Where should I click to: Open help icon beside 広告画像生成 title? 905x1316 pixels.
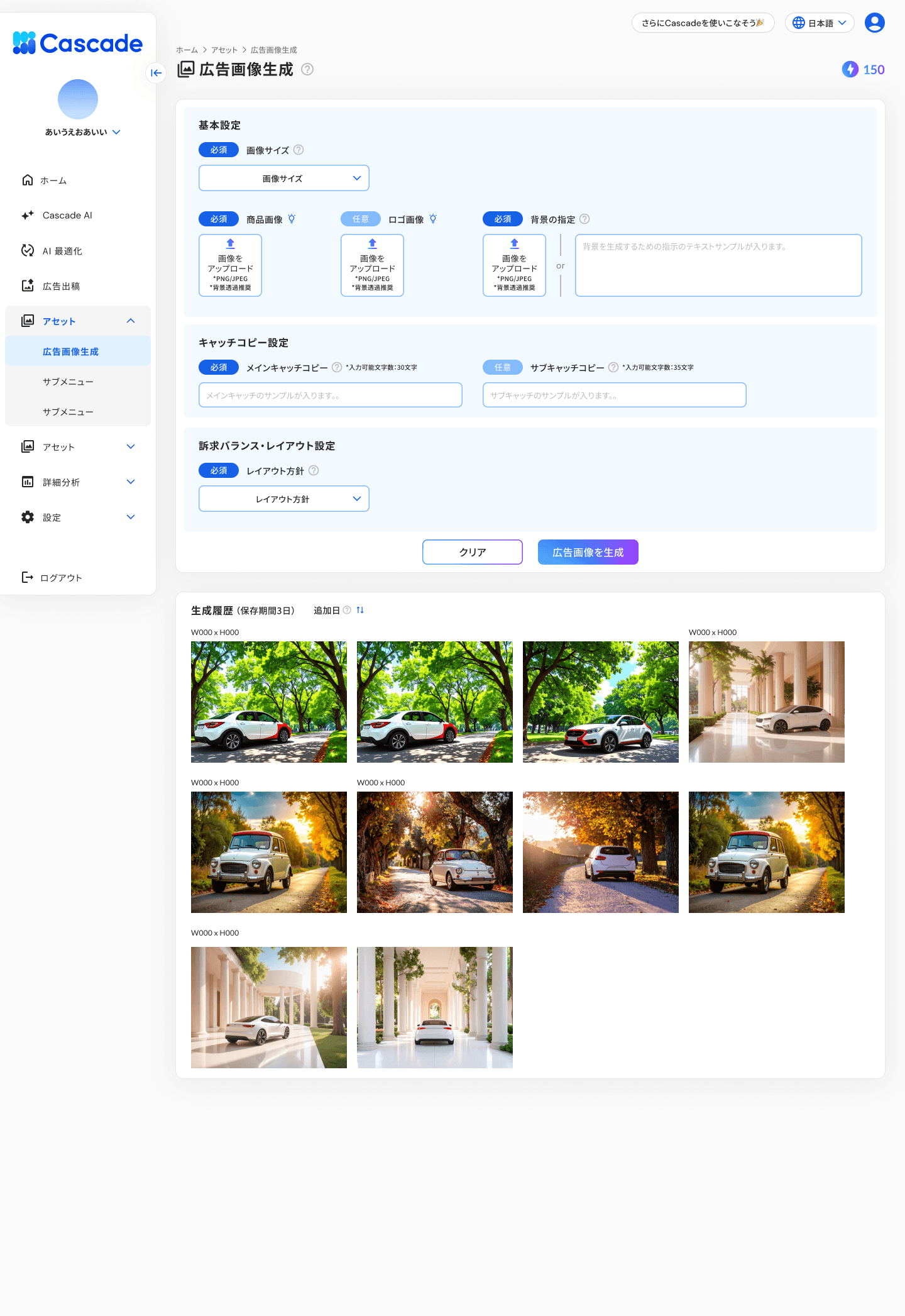pyautogui.click(x=307, y=69)
